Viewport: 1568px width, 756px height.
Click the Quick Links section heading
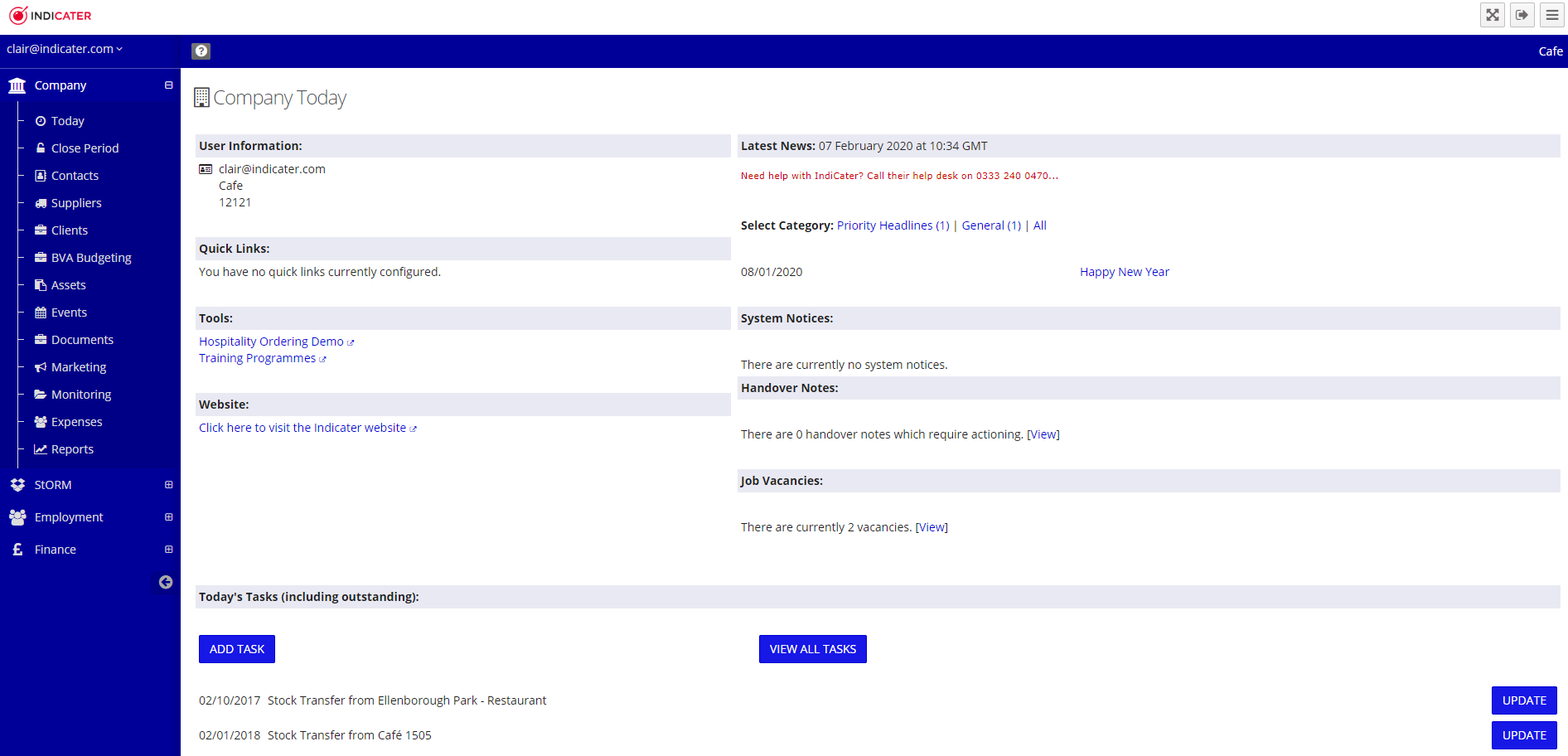235,249
